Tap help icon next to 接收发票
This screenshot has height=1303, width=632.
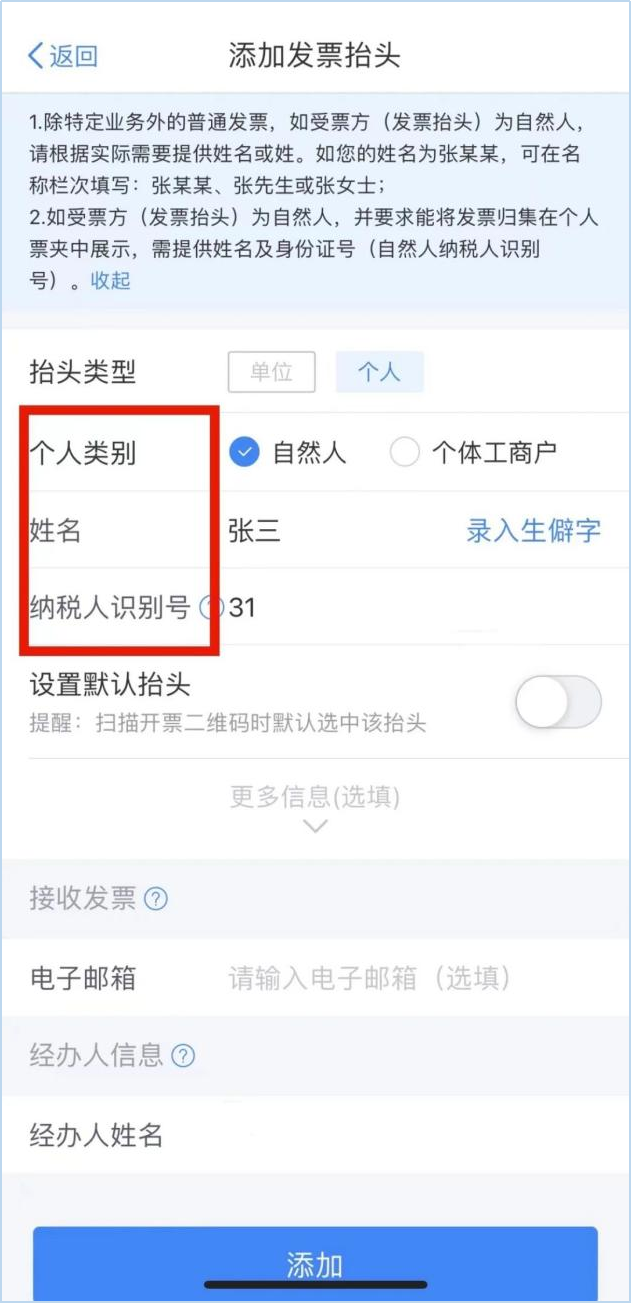[156, 899]
